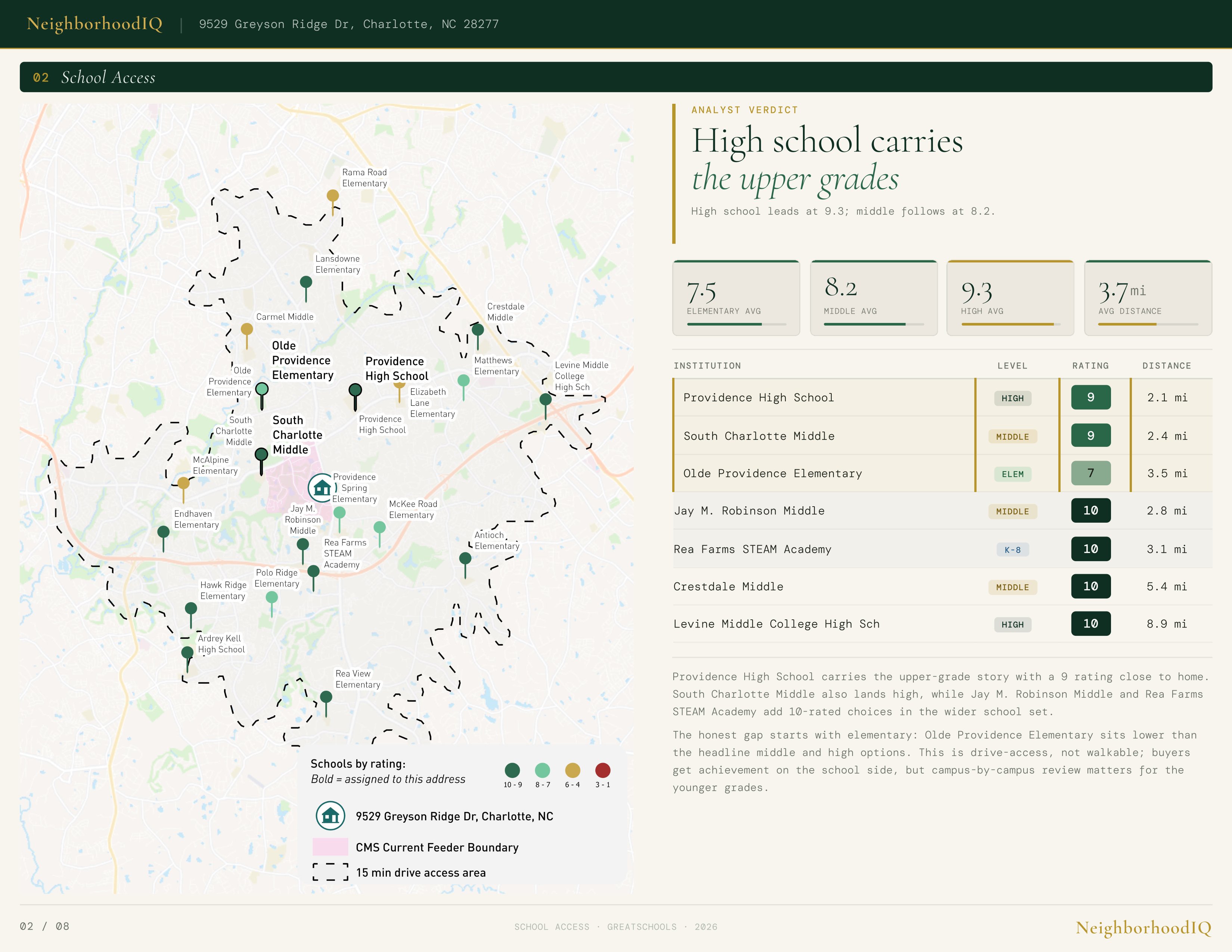
Task: Click the MIDDLE badge for Jay M. Robinson
Action: (1012, 511)
